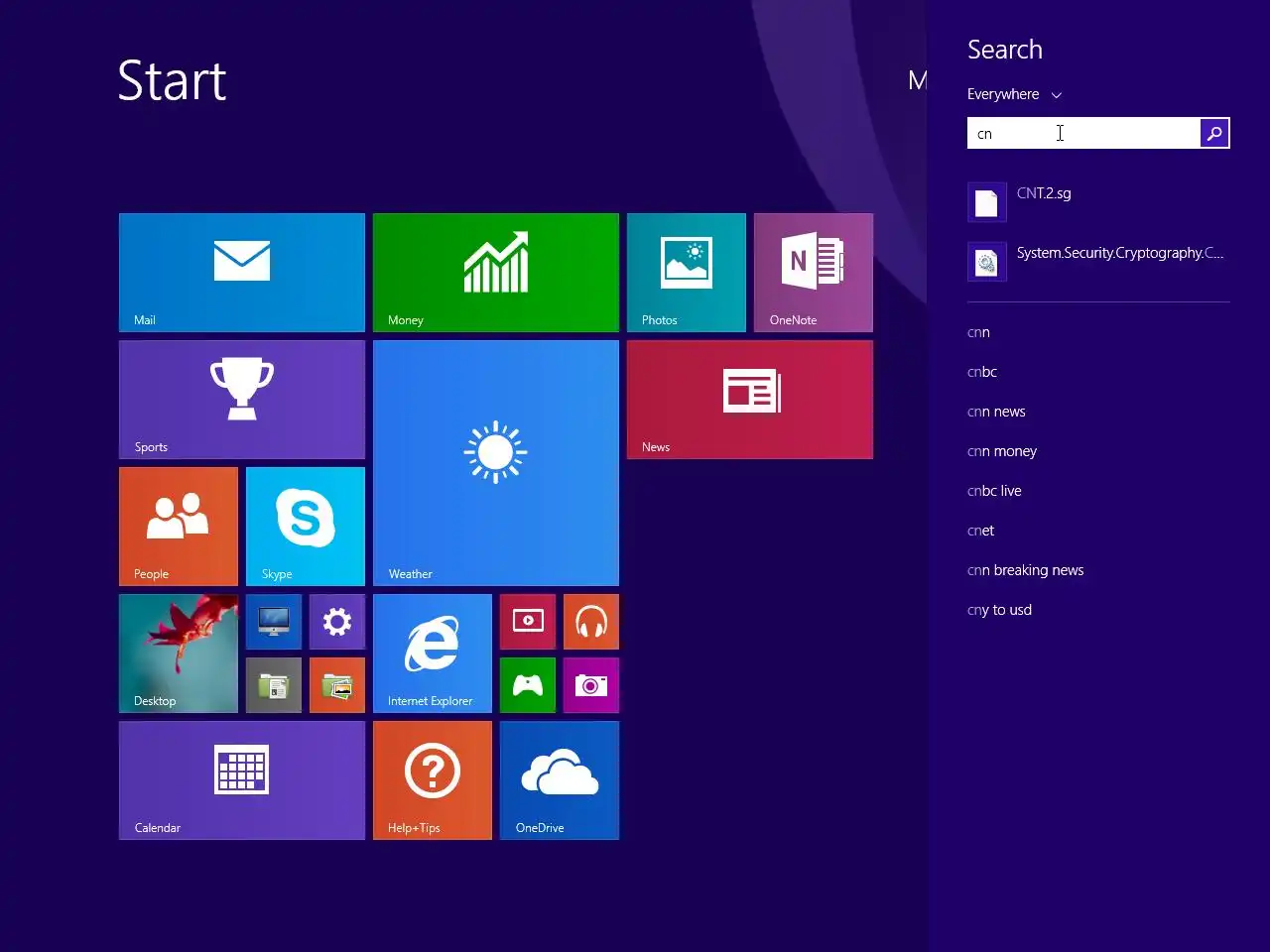Open the Weather tile
Screen dimensions: 1270x952
coord(496,463)
